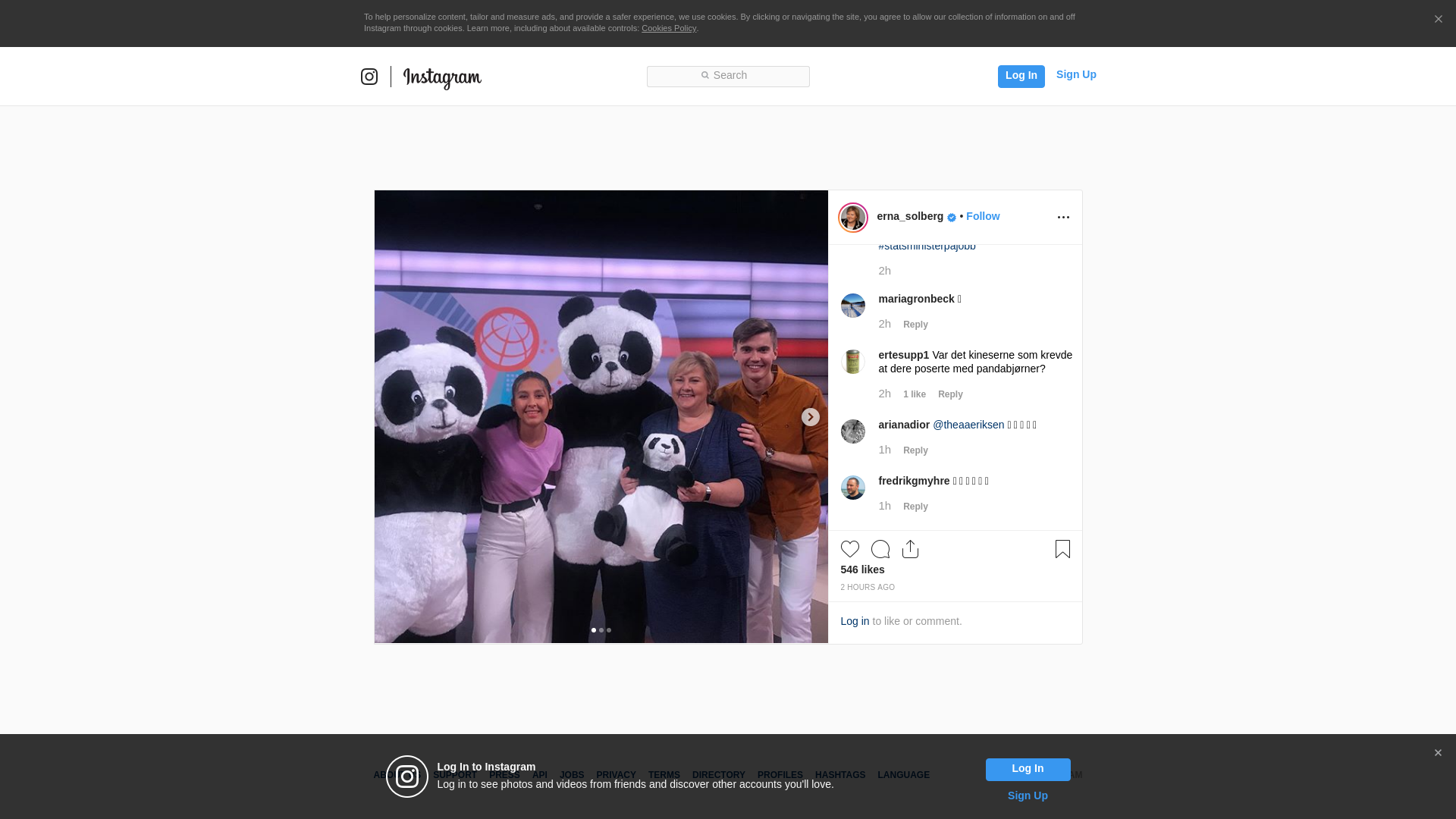Open the HASHTAGS footer link
1456x819 pixels.
(839, 775)
